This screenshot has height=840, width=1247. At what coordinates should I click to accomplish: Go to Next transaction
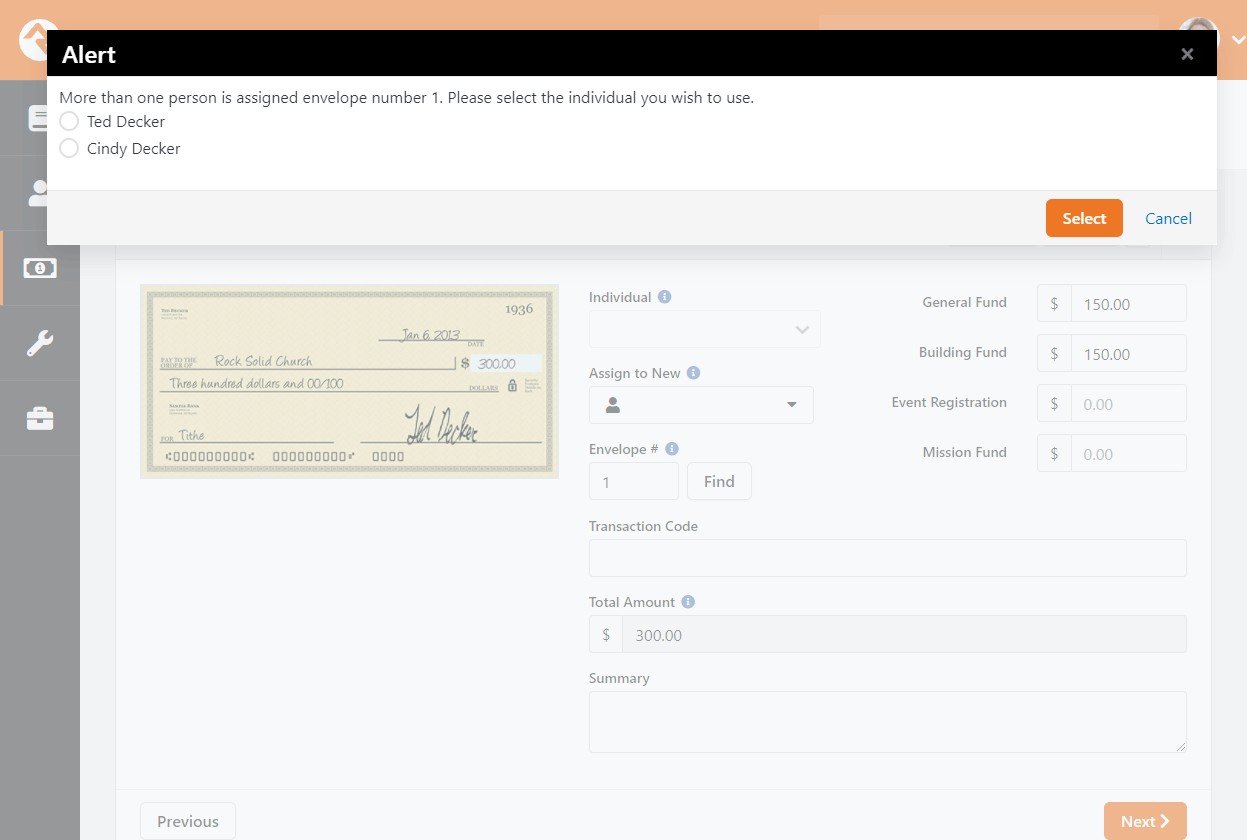1145,821
